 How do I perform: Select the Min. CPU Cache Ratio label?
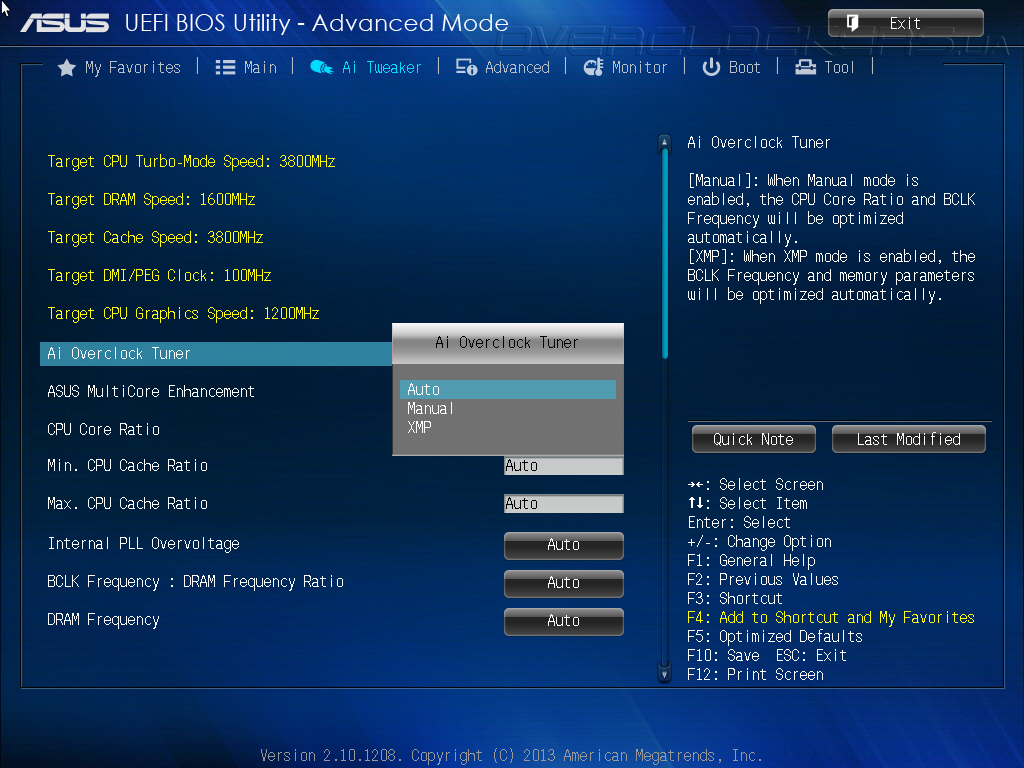coord(127,466)
